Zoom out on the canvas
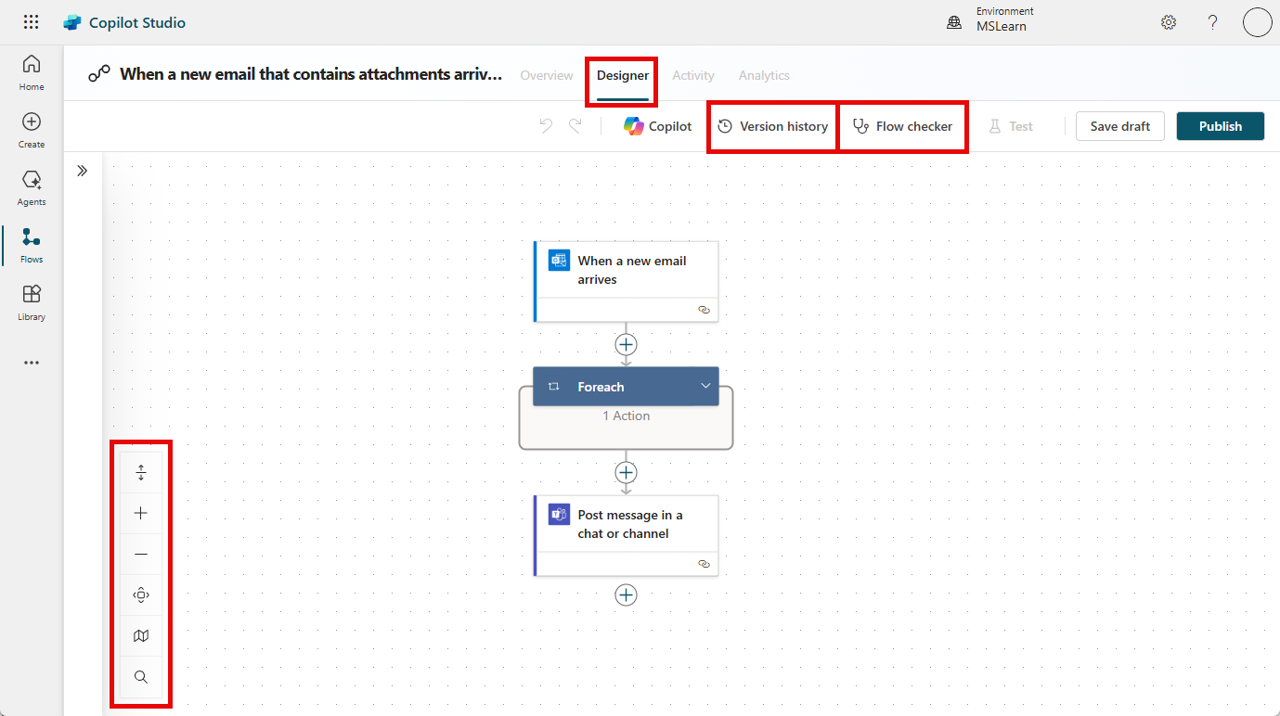This screenshot has height=716, width=1280. click(141, 554)
